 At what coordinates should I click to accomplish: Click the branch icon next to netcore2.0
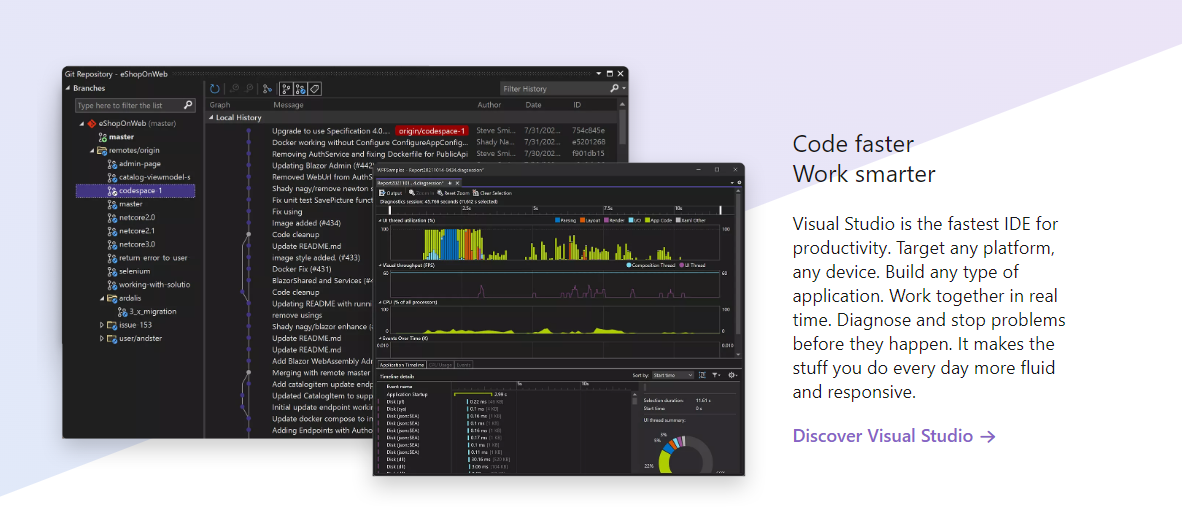coord(112,218)
